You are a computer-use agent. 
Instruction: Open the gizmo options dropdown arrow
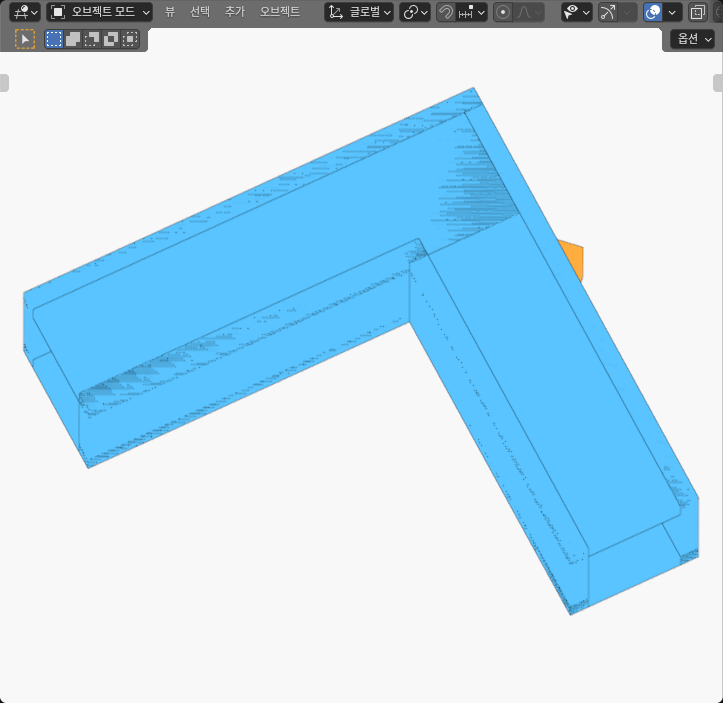click(627, 12)
